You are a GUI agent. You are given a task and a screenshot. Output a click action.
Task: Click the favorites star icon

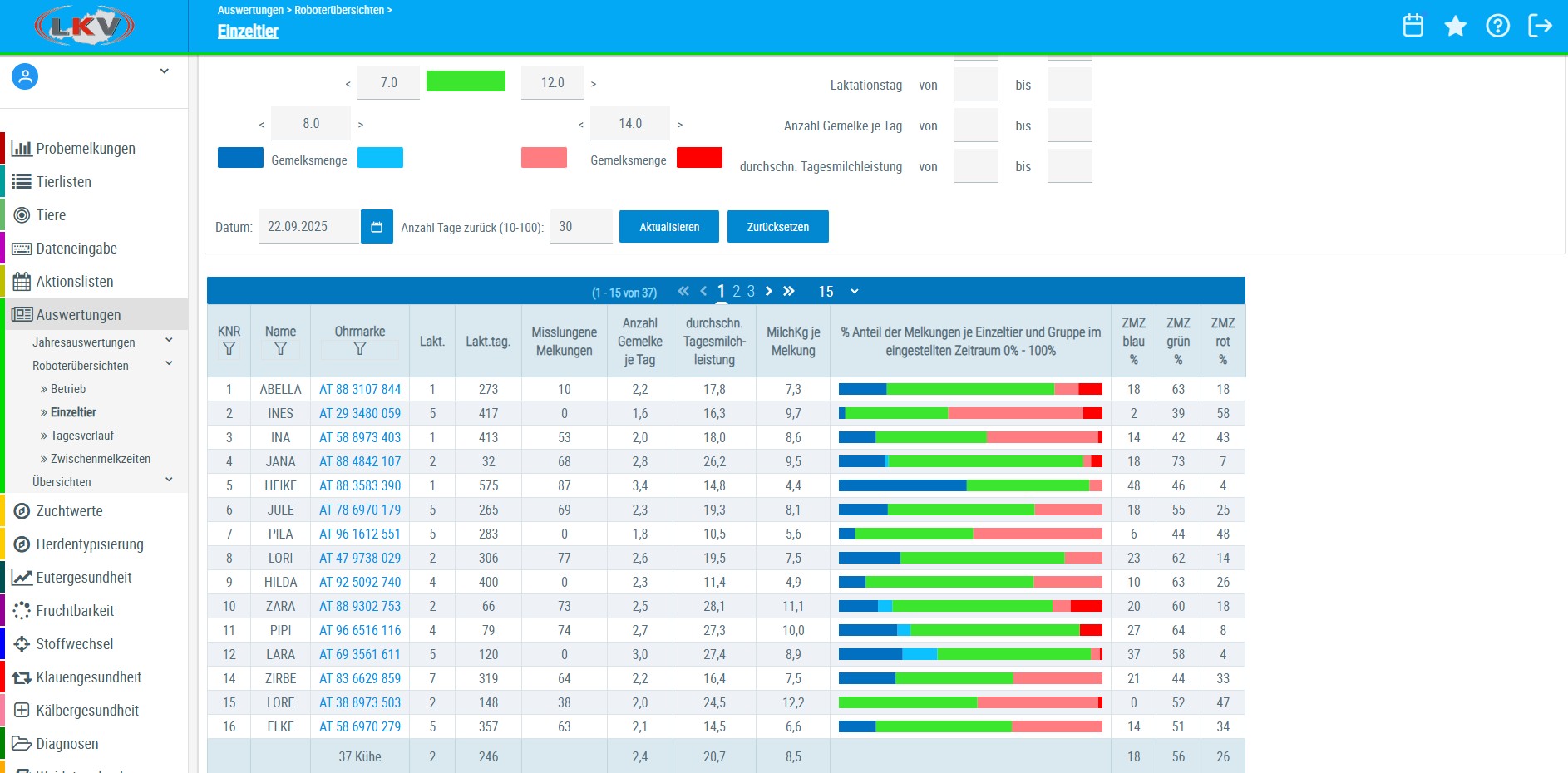pos(1455,26)
